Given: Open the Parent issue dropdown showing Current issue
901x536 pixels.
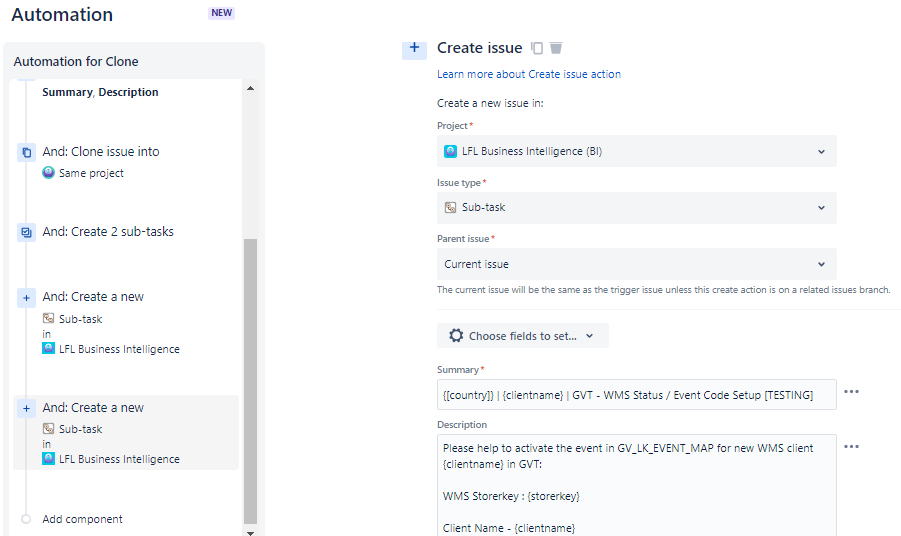Looking at the screenshot, I should click(x=637, y=264).
